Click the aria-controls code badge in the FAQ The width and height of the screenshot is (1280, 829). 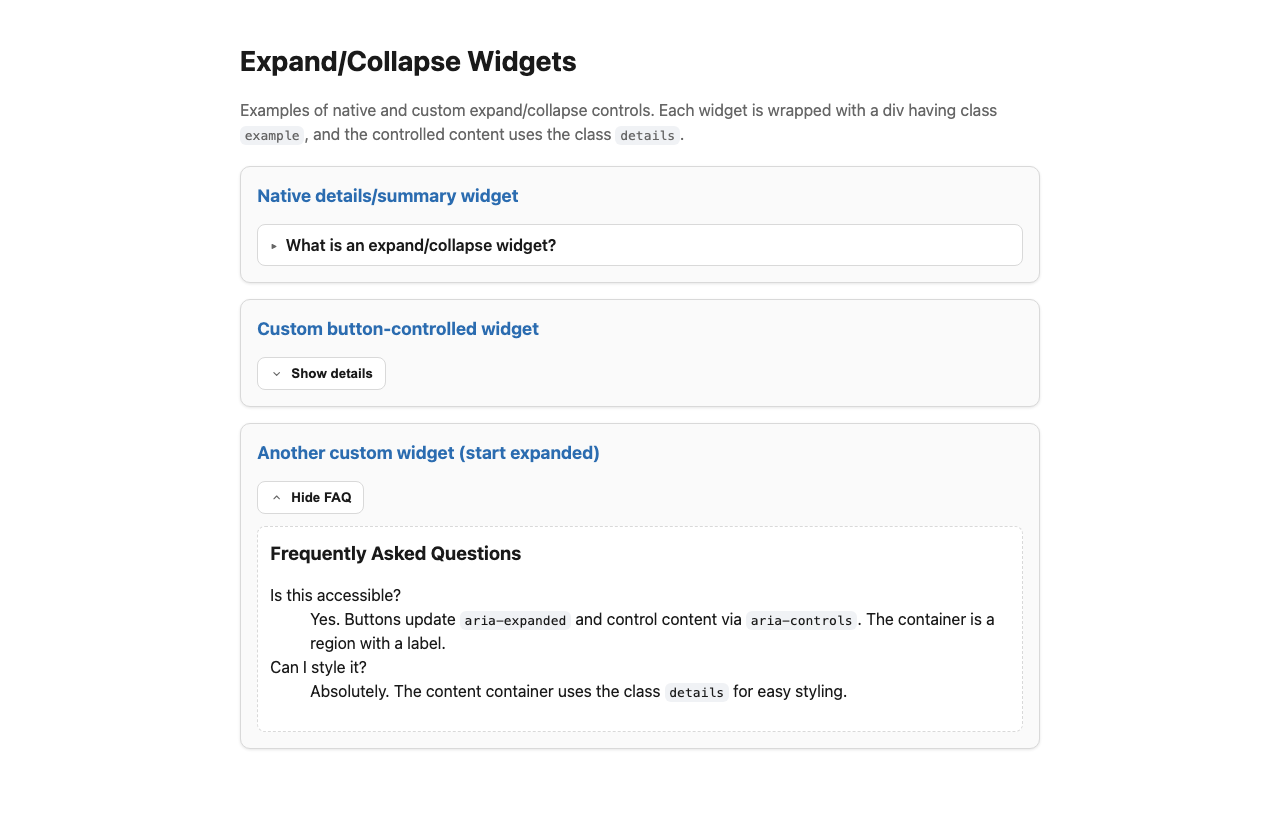(801, 620)
